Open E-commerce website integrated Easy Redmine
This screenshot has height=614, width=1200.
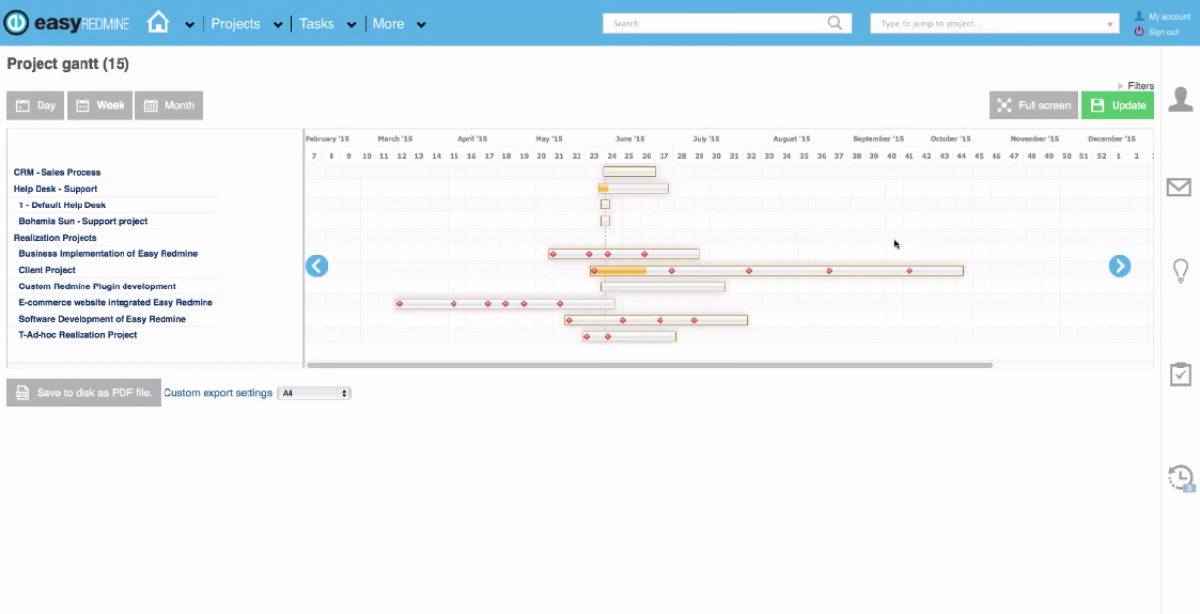point(115,302)
